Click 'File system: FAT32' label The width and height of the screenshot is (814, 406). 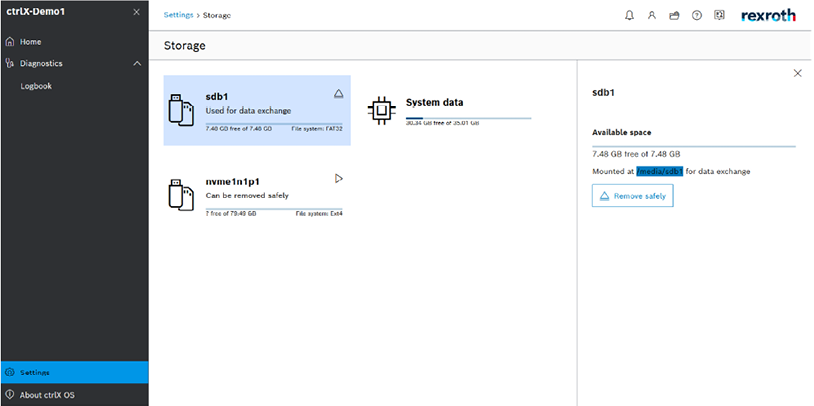tap(317, 128)
